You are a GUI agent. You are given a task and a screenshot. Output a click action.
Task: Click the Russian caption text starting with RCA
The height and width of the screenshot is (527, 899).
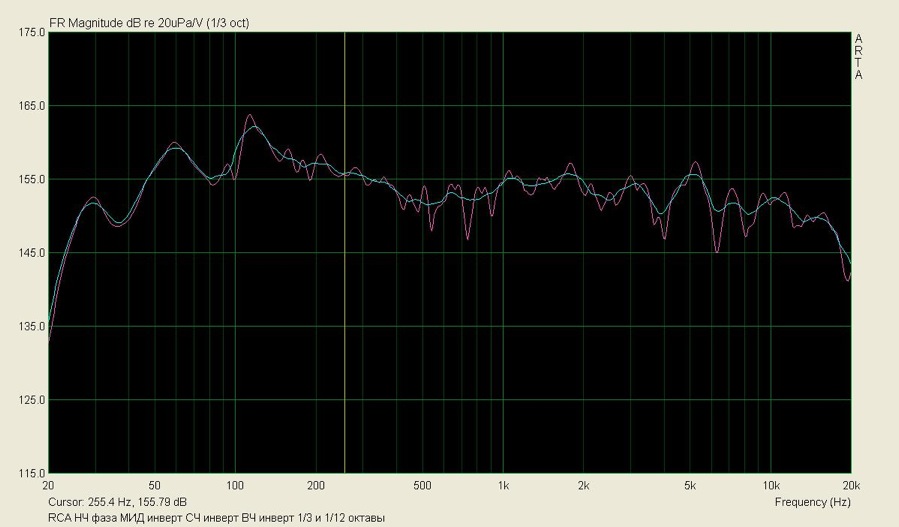tap(215, 518)
